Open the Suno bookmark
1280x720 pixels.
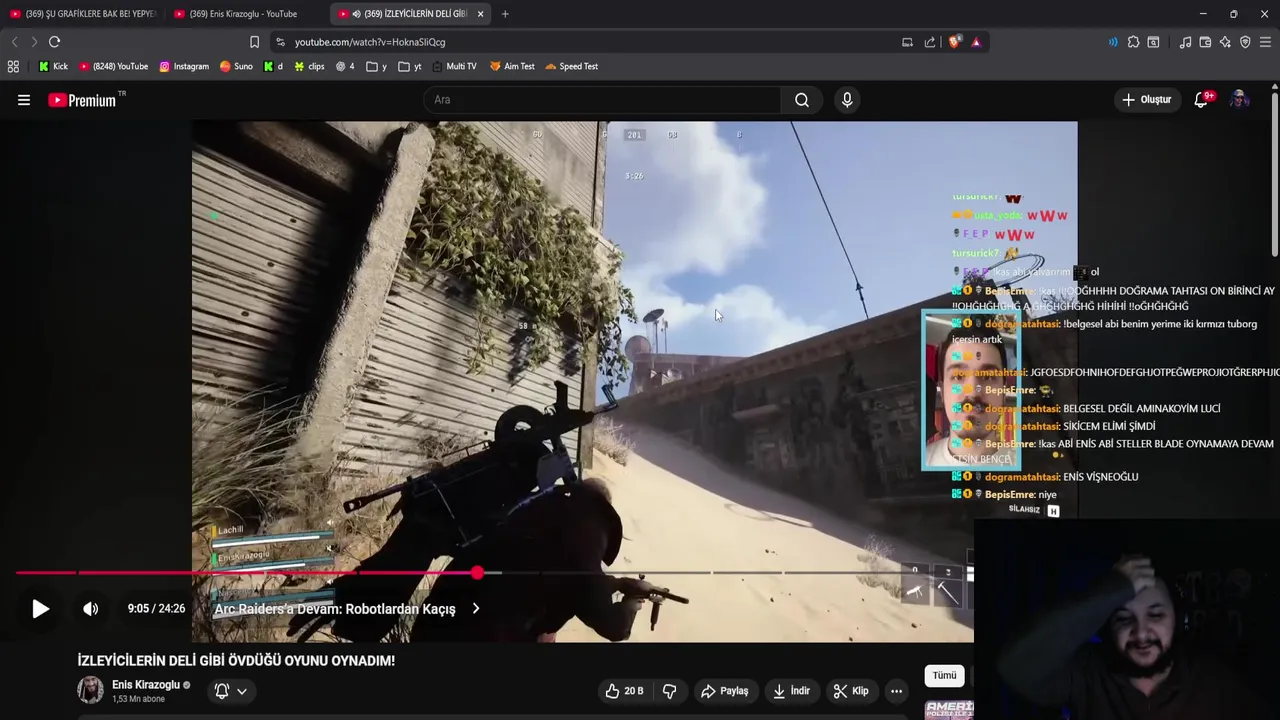(236, 66)
